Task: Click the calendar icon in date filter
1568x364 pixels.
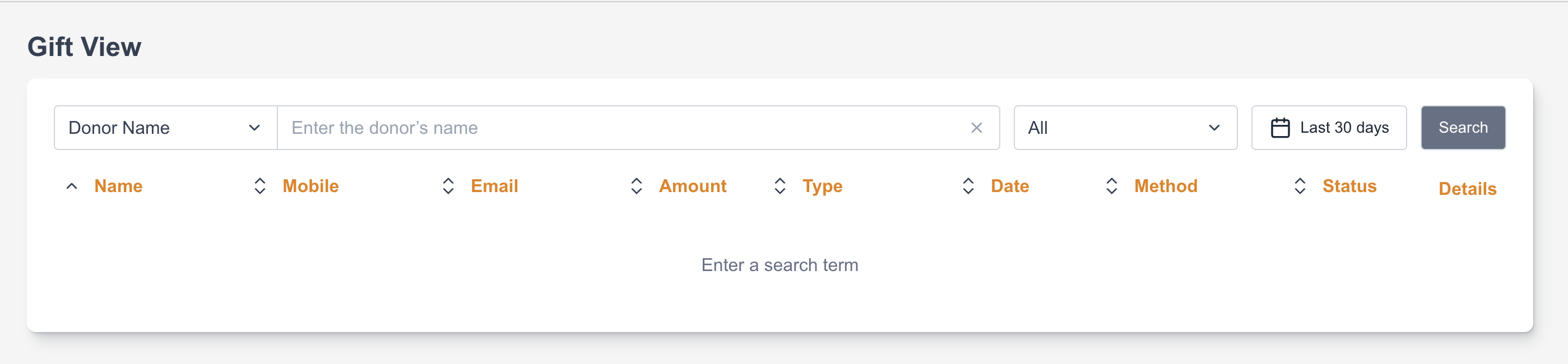Action: pos(1280,128)
